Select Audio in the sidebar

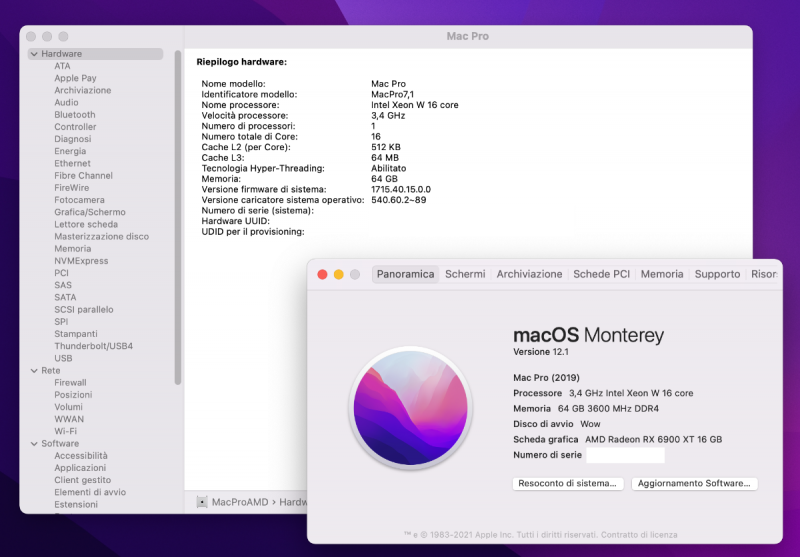[x=66, y=103]
